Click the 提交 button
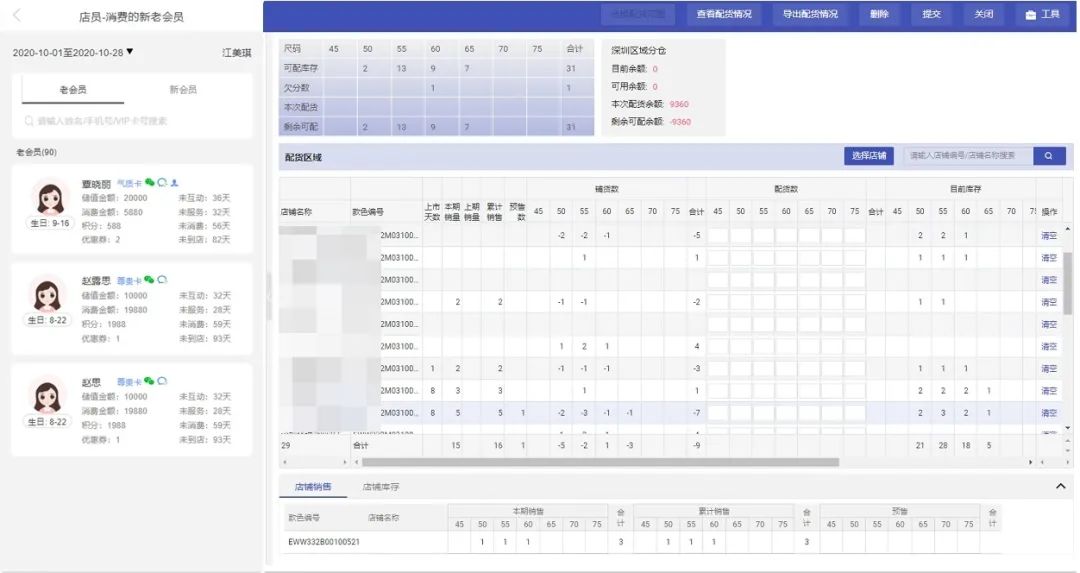Viewport: 1080px width, 573px height. (931, 14)
